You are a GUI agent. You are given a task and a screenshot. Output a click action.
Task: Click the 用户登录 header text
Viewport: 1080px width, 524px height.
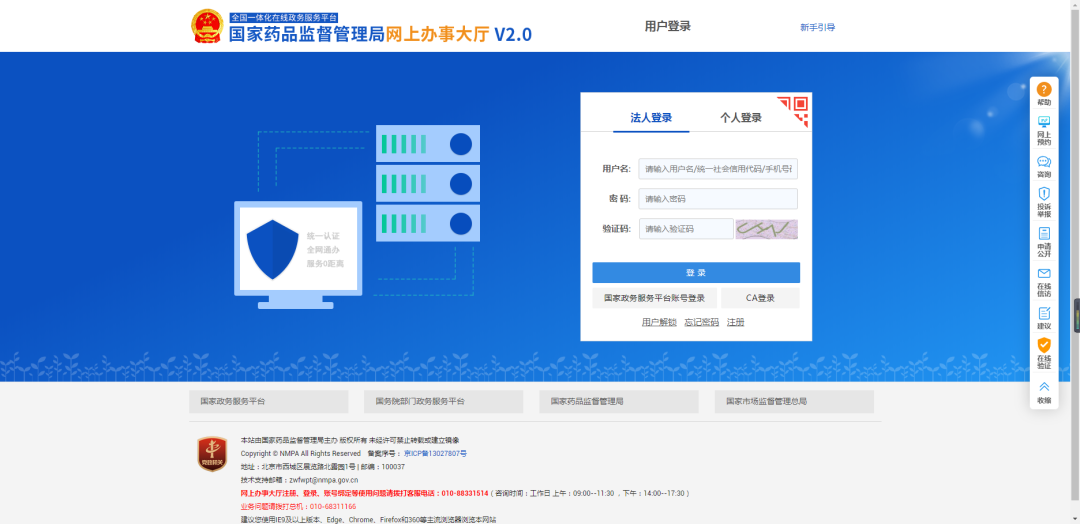tap(667, 26)
